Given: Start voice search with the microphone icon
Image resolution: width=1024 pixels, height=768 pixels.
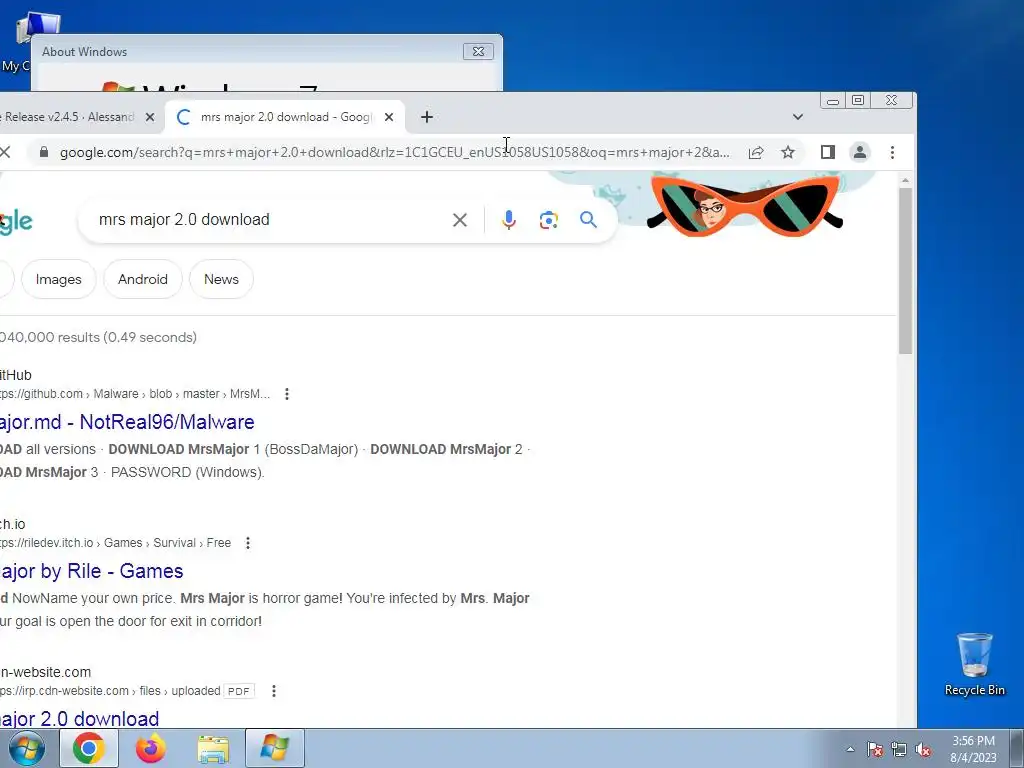Looking at the screenshot, I should [x=509, y=220].
